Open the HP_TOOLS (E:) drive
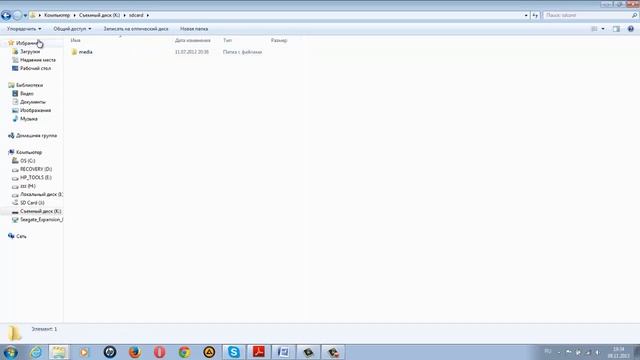This screenshot has width=640, height=360. (x=36, y=178)
